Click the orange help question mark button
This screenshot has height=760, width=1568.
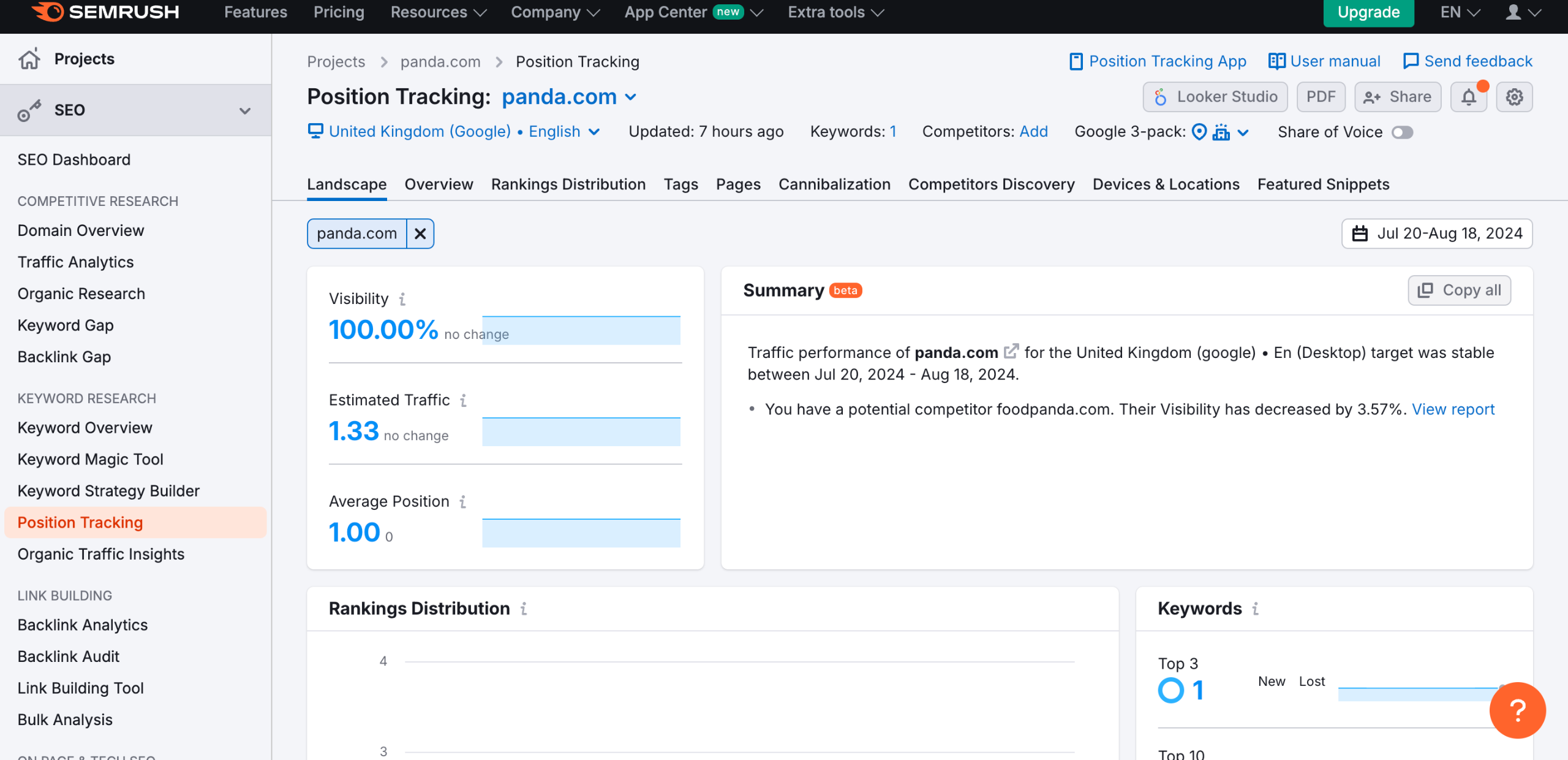[x=1517, y=710]
